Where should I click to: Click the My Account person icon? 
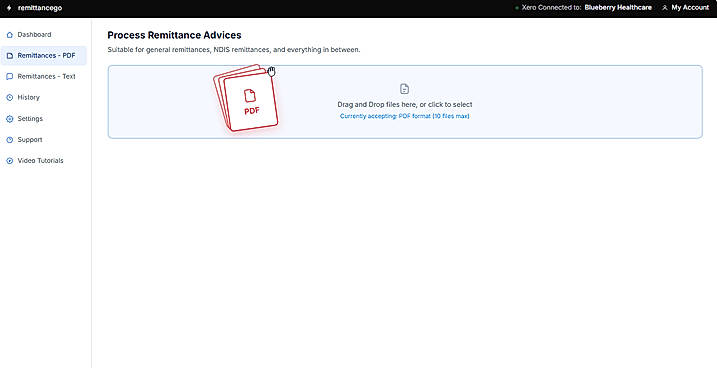665,8
